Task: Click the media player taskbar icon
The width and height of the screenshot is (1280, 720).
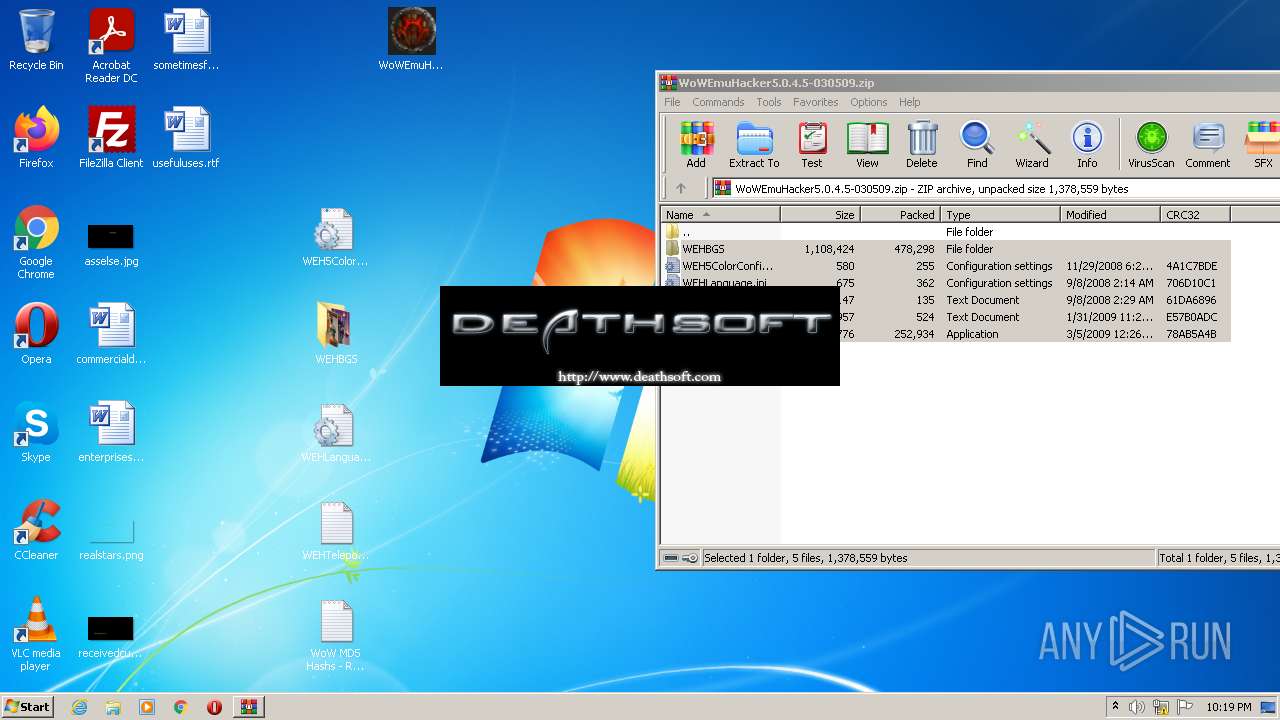Action: click(x=147, y=707)
